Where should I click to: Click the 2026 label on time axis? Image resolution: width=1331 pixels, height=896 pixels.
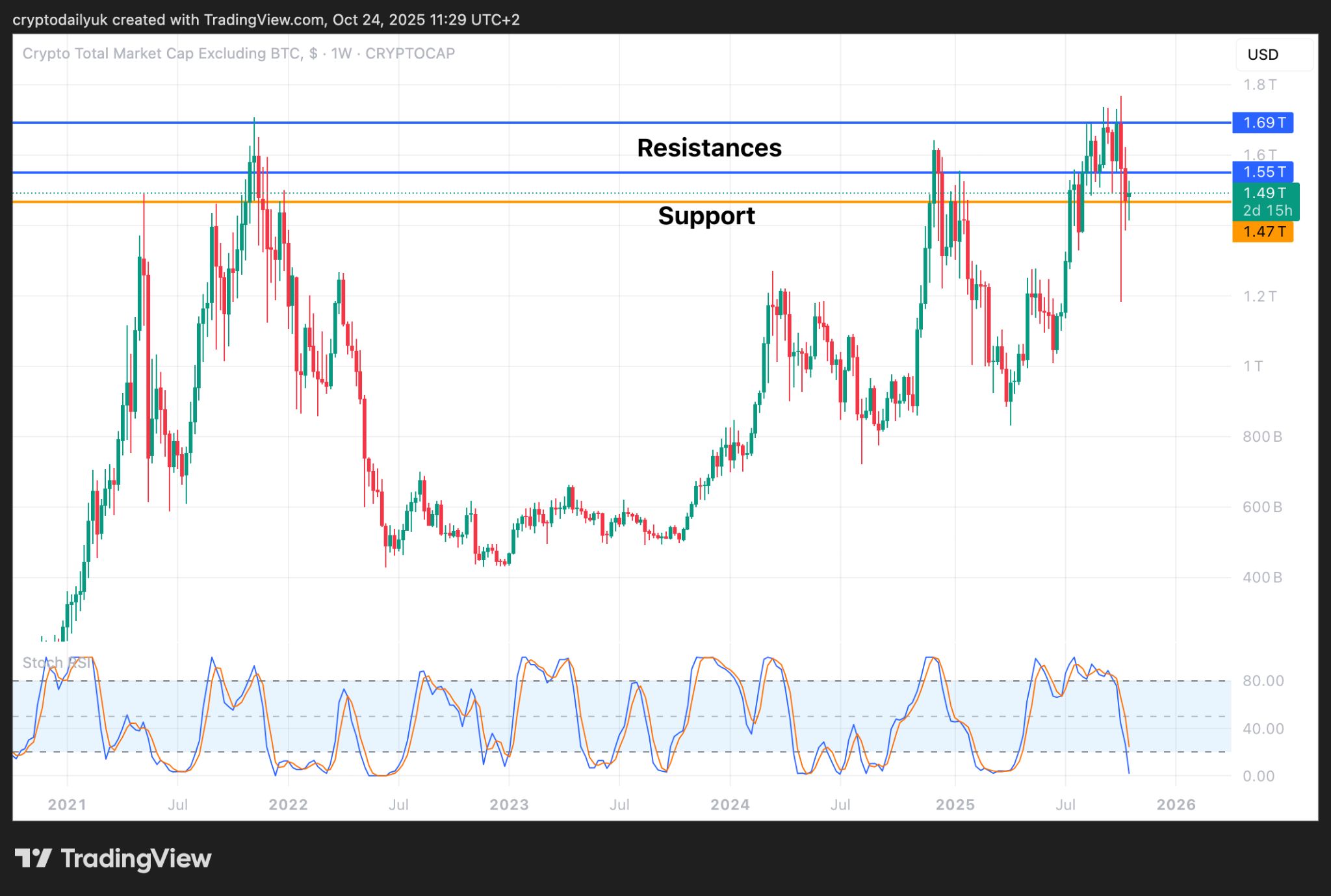pyautogui.click(x=1176, y=804)
